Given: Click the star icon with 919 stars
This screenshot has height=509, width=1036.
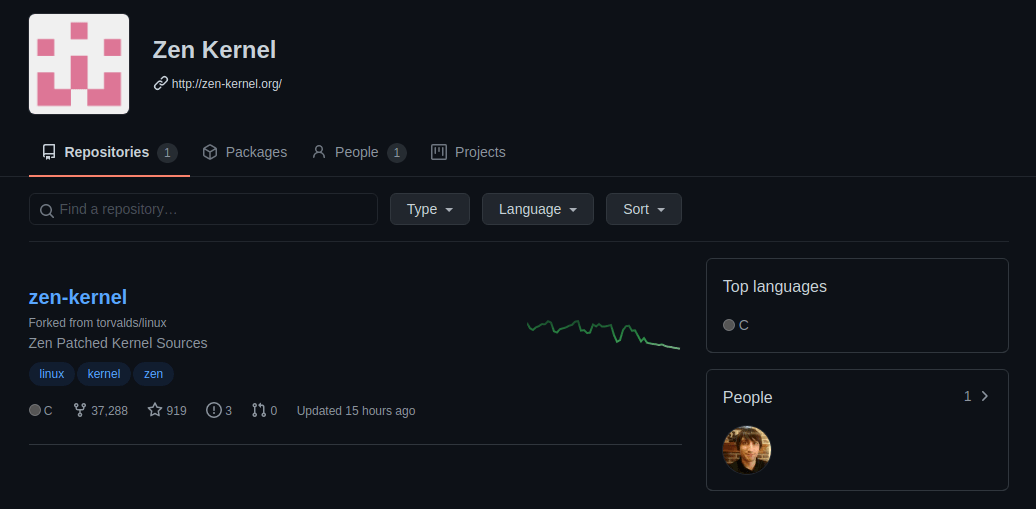Looking at the screenshot, I should click(x=155, y=411).
